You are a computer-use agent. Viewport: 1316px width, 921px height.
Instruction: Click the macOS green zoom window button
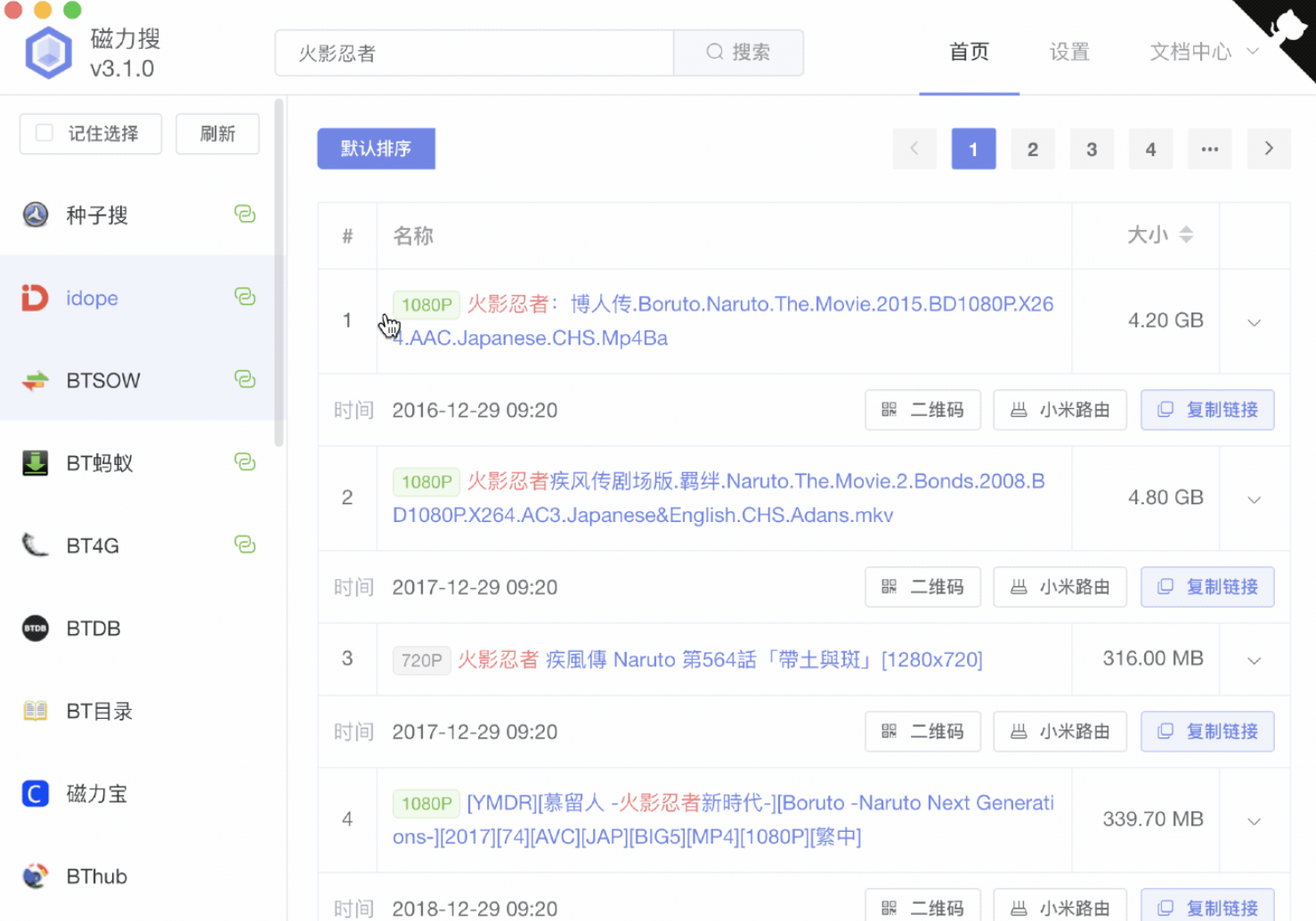(x=73, y=10)
